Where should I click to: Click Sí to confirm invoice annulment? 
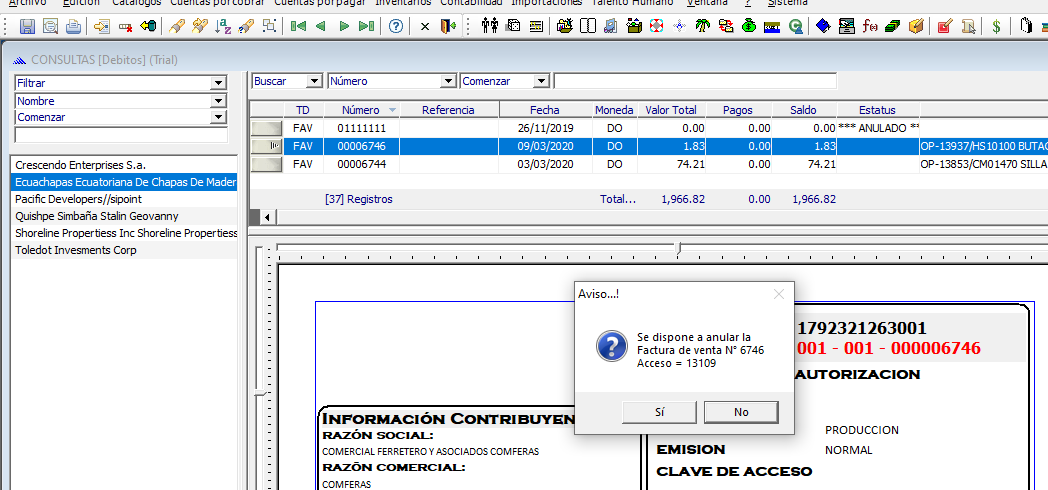pyautogui.click(x=659, y=412)
